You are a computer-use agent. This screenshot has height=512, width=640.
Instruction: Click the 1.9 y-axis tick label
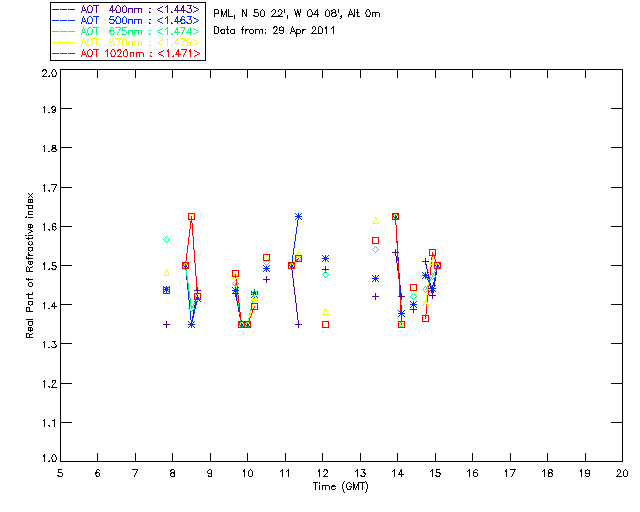click(x=49, y=109)
